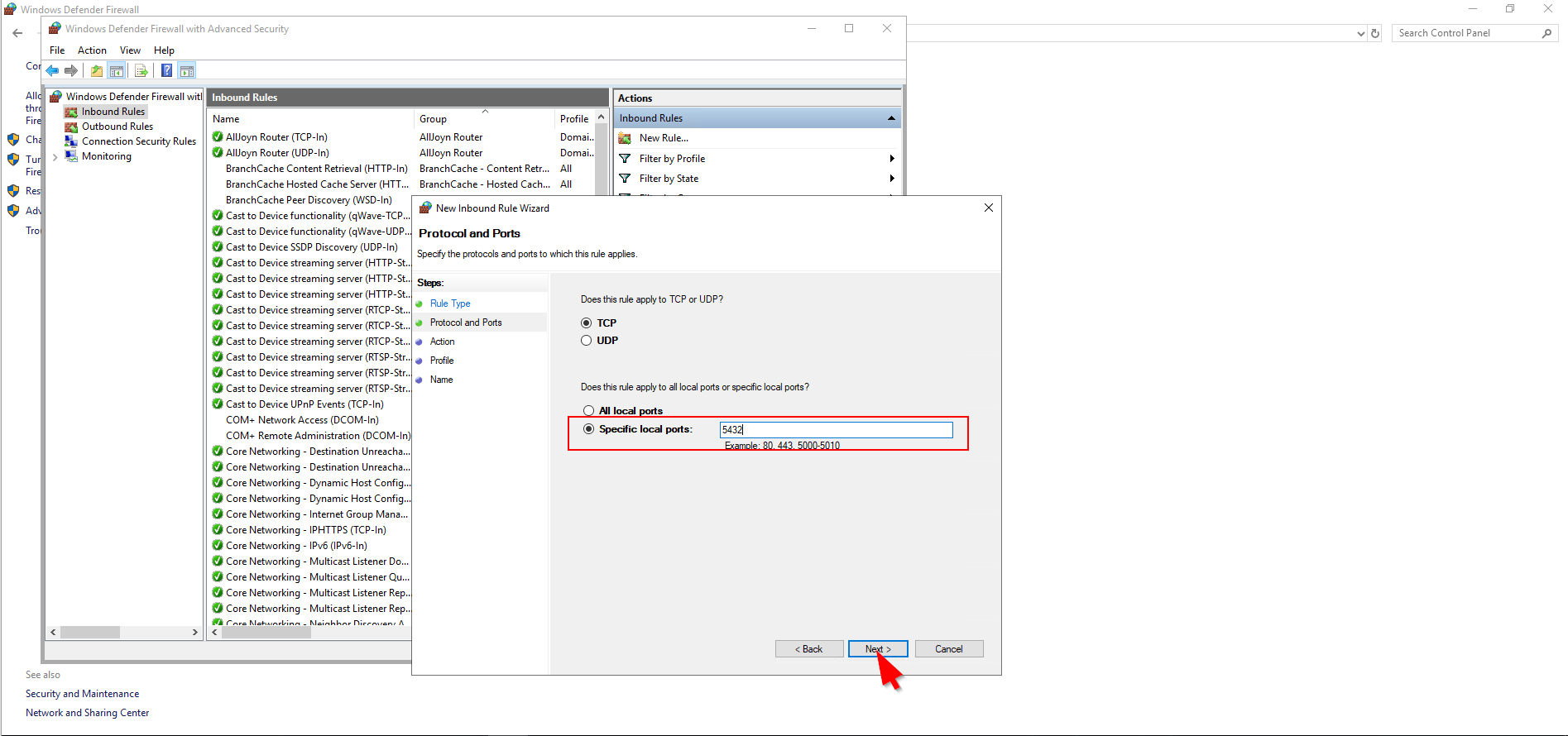Click the Back button in wizard
Screen dimensions: 1568x736
809,649
